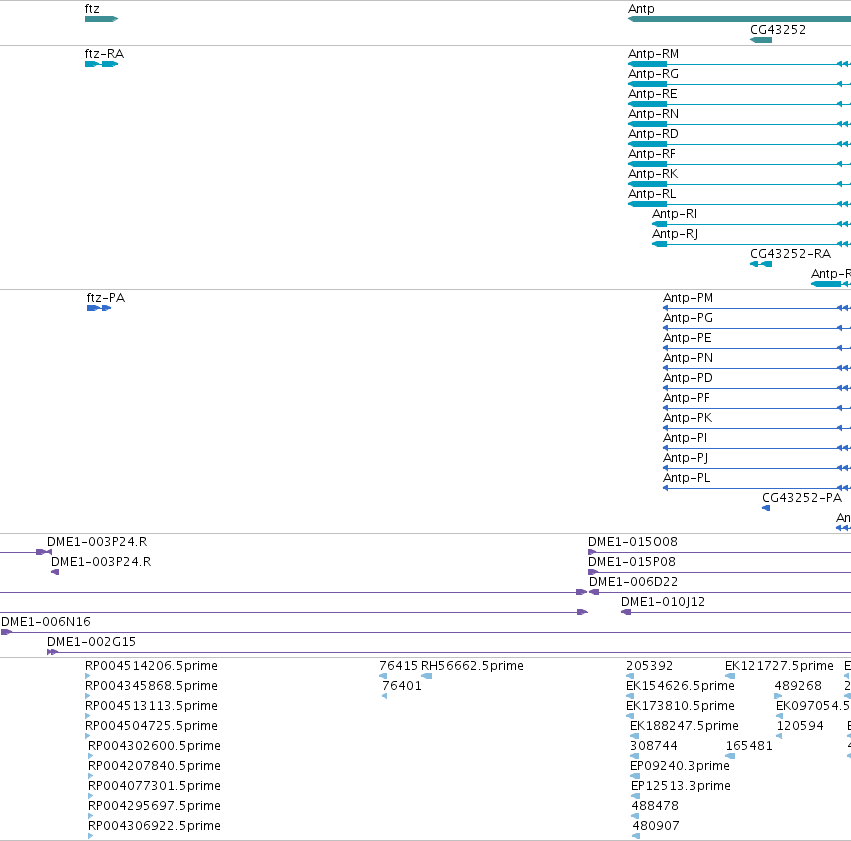Click the 308744 feature label
The image size is (851, 841).
click(654, 746)
